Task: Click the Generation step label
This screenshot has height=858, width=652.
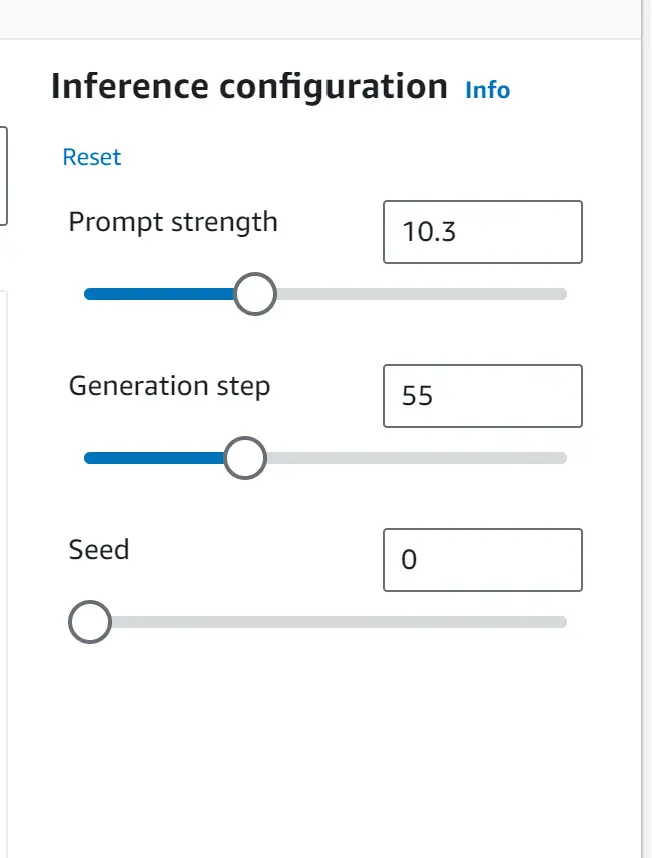Action: (169, 385)
